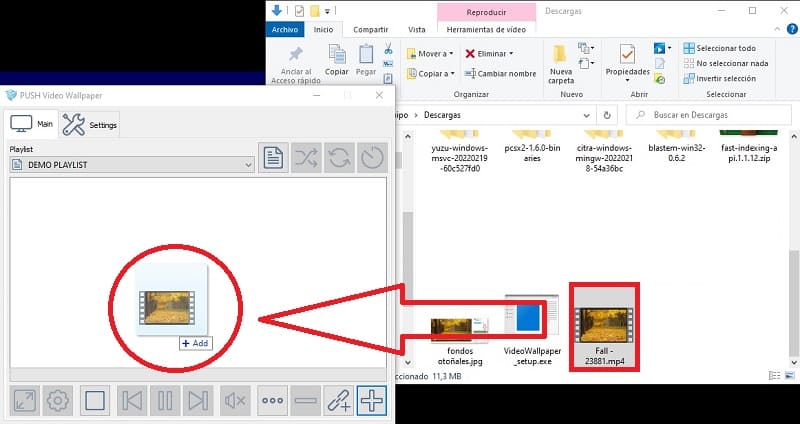Open Explorer help question mark icon

point(791,30)
